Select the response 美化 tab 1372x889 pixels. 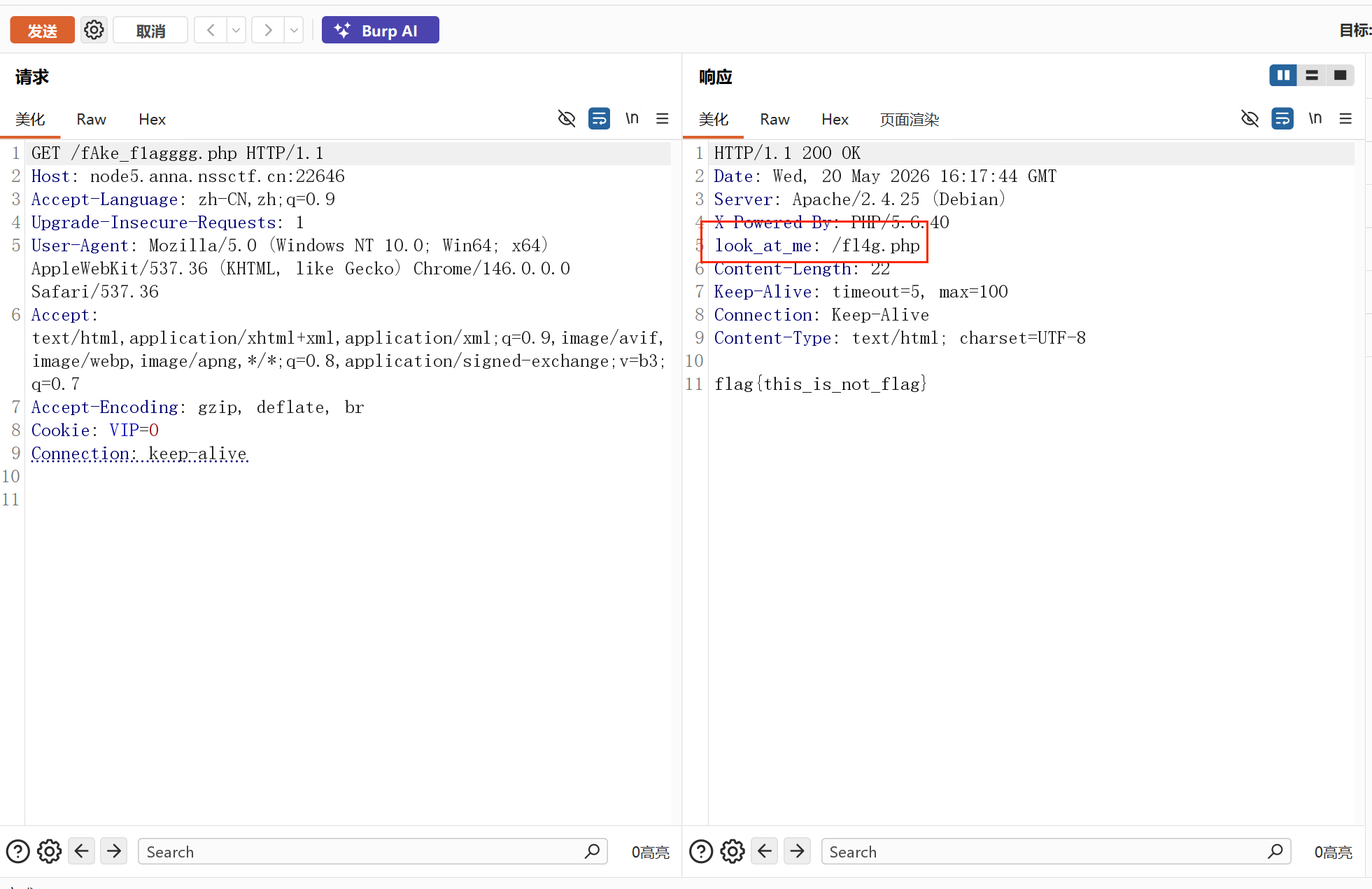point(714,119)
